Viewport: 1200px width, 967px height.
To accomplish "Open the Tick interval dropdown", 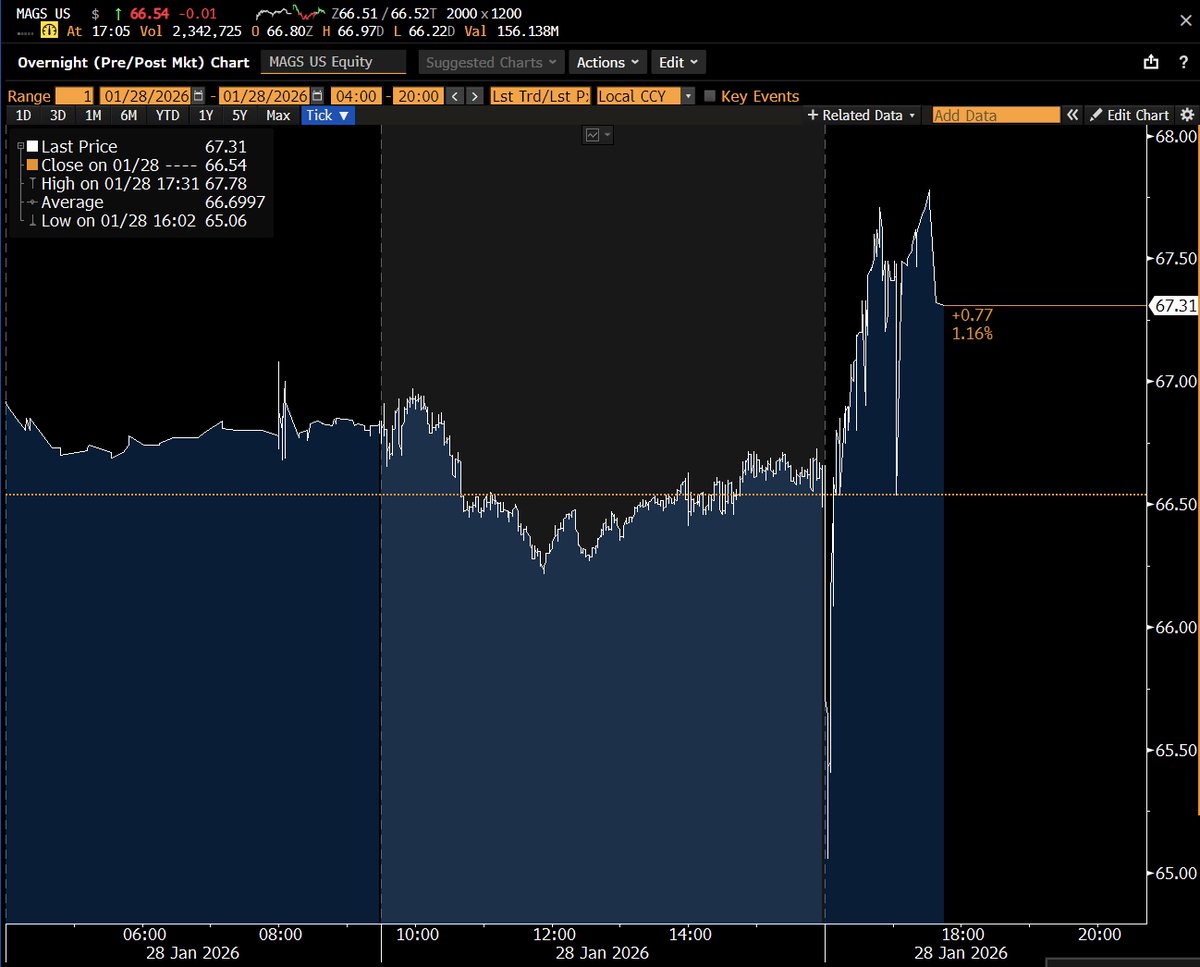I will click(328, 115).
